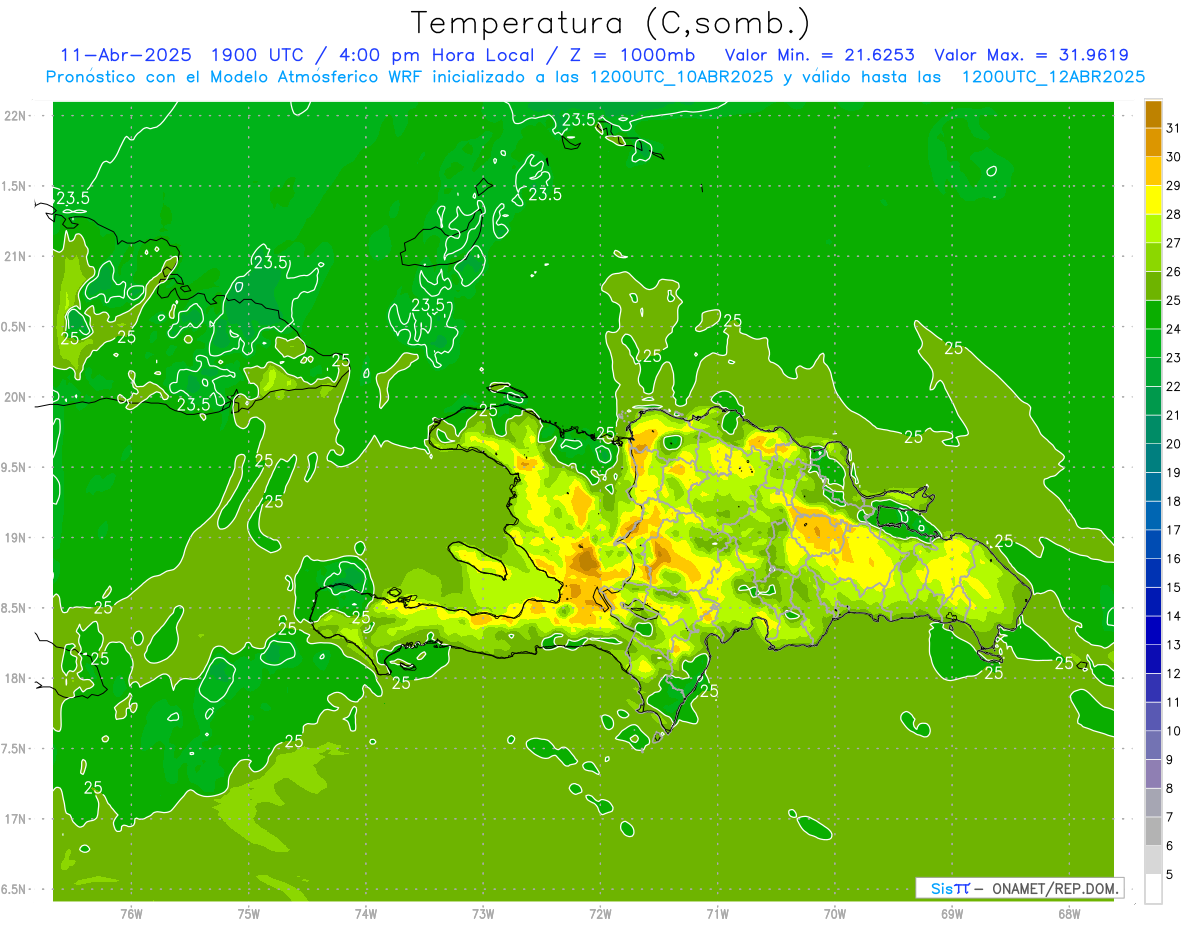Click the "76W" longitude axis label
The height and width of the screenshot is (927, 1200).
pyautogui.click(x=131, y=914)
